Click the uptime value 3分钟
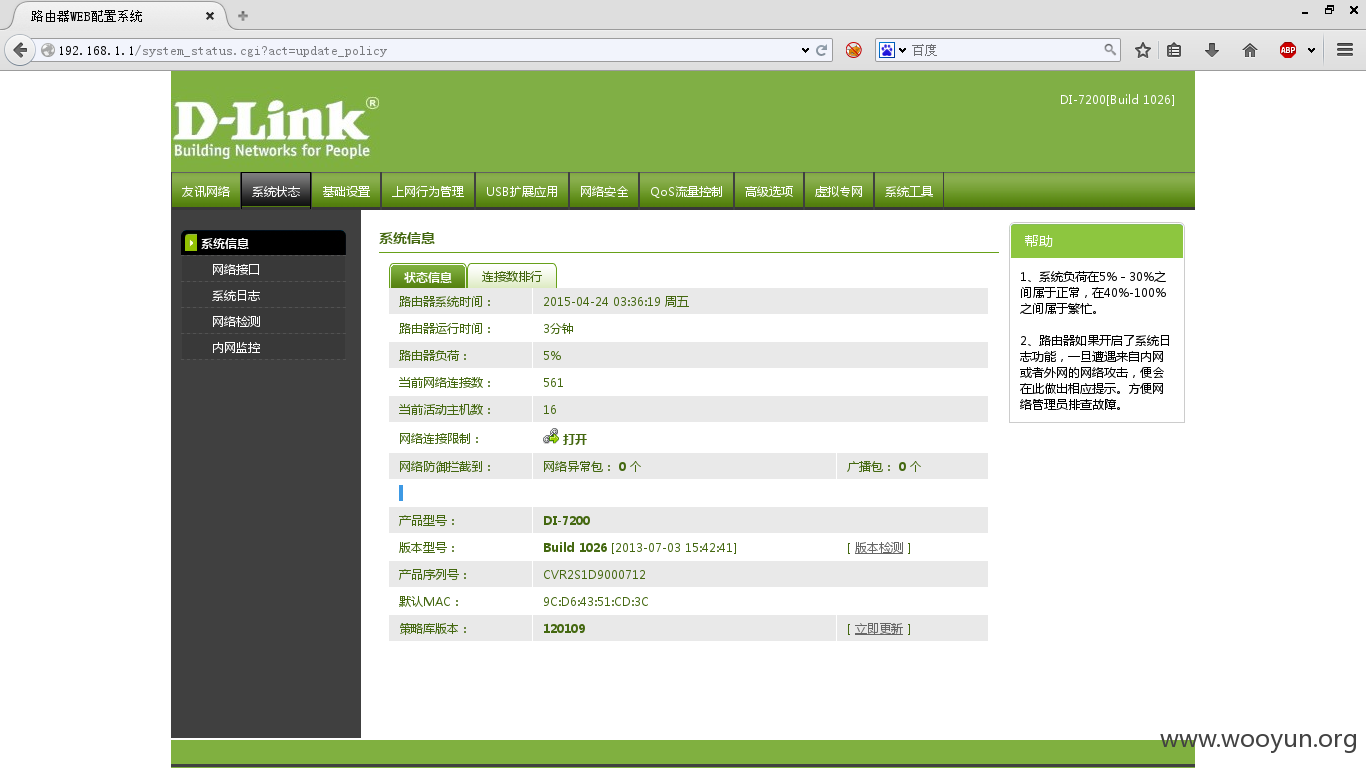 tap(558, 329)
